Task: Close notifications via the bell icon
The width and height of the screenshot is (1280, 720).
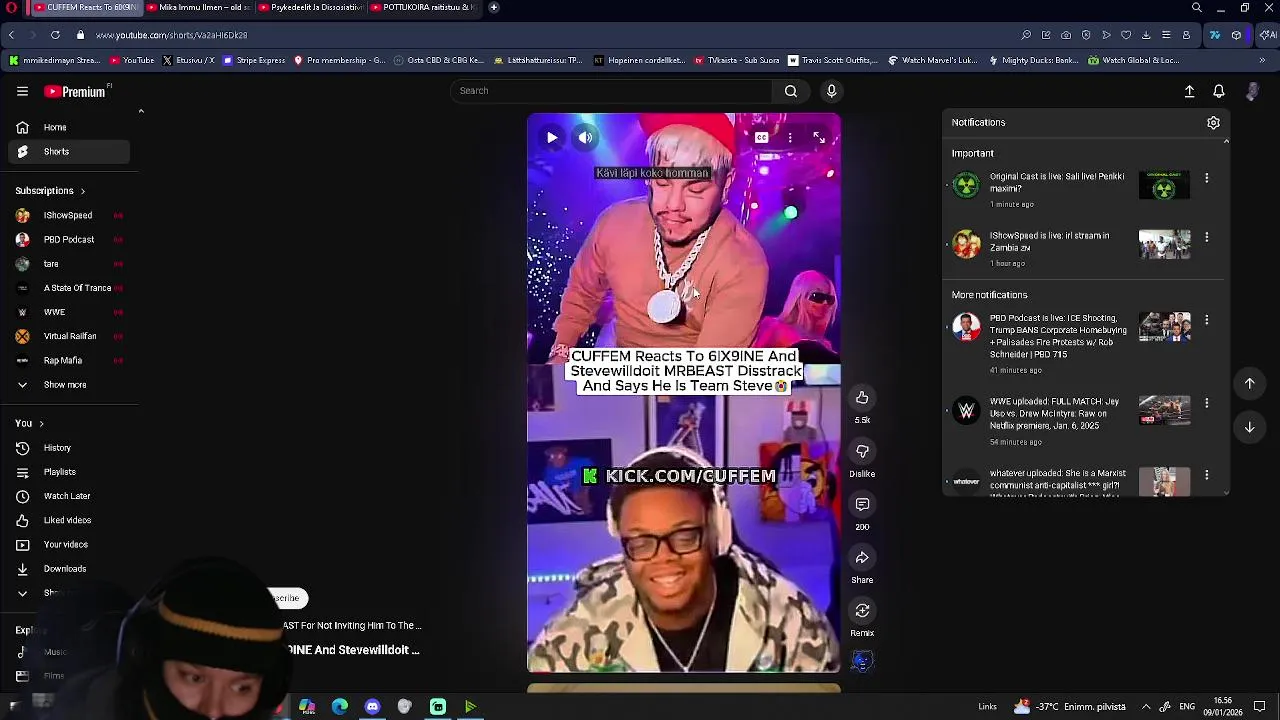Action: [1219, 91]
